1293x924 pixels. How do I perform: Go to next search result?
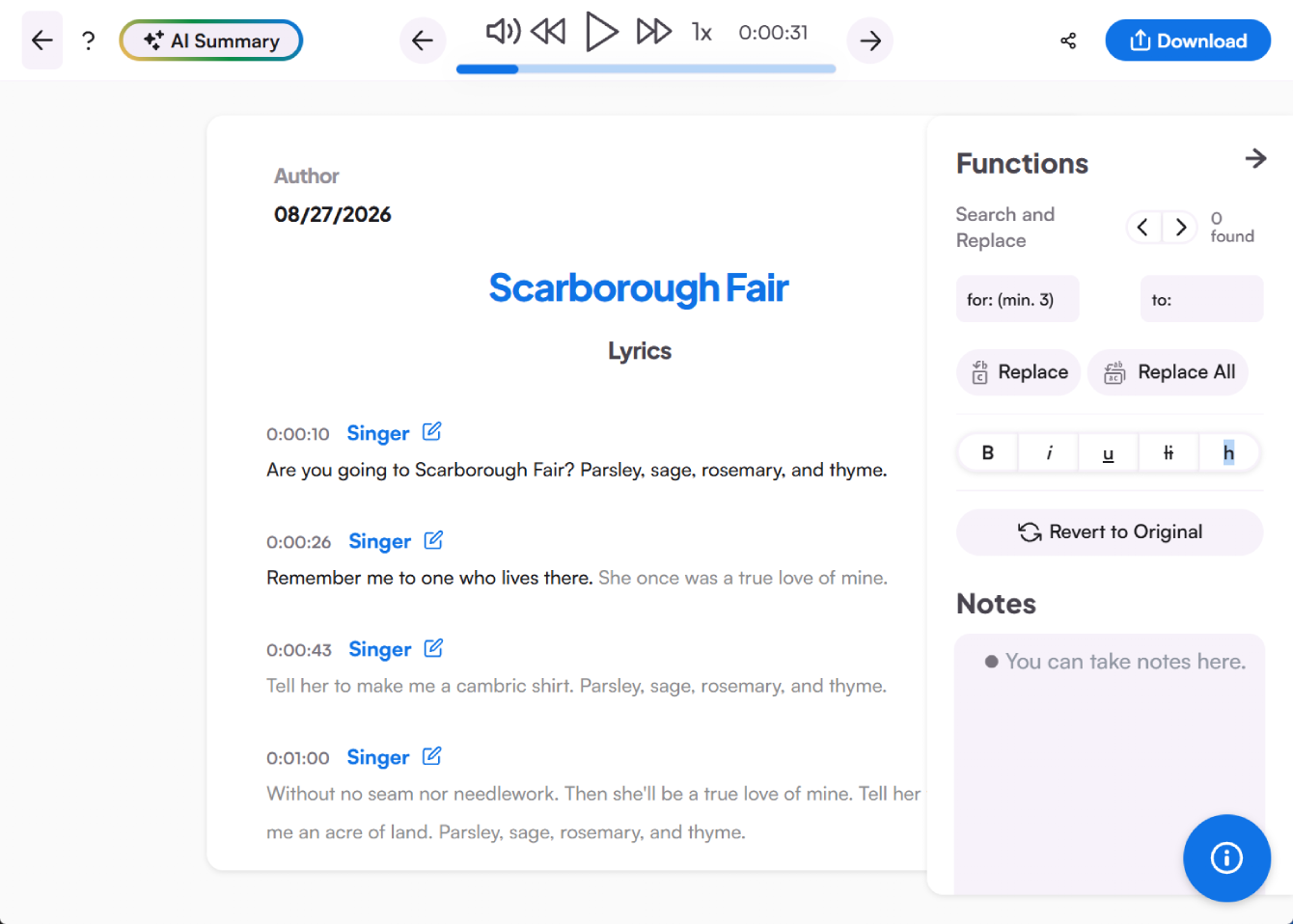pyautogui.click(x=1180, y=228)
